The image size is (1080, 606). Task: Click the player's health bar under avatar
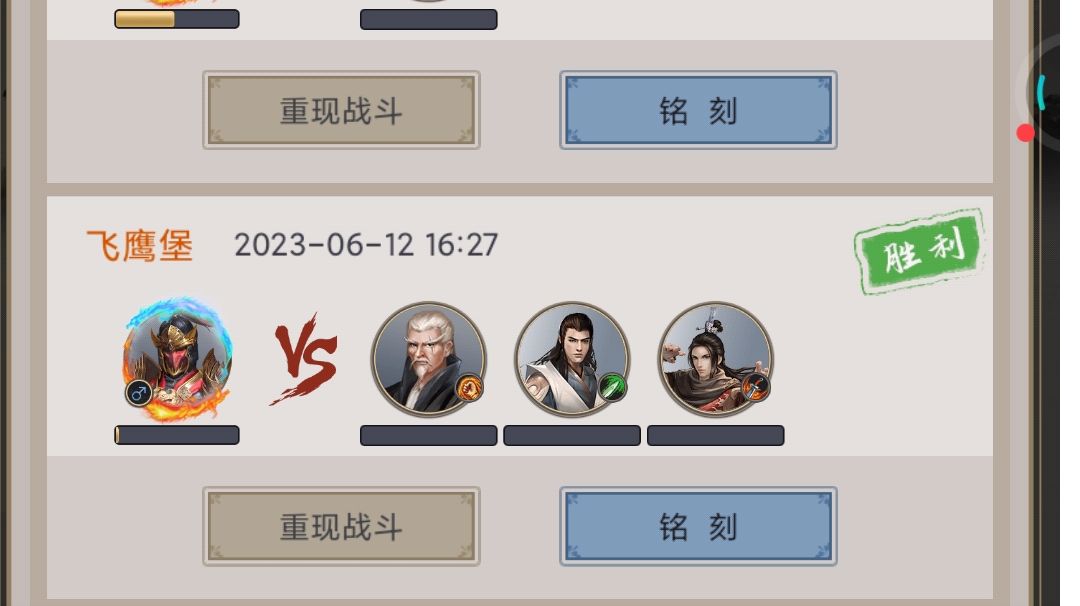pyautogui.click(x=177, y=435)
